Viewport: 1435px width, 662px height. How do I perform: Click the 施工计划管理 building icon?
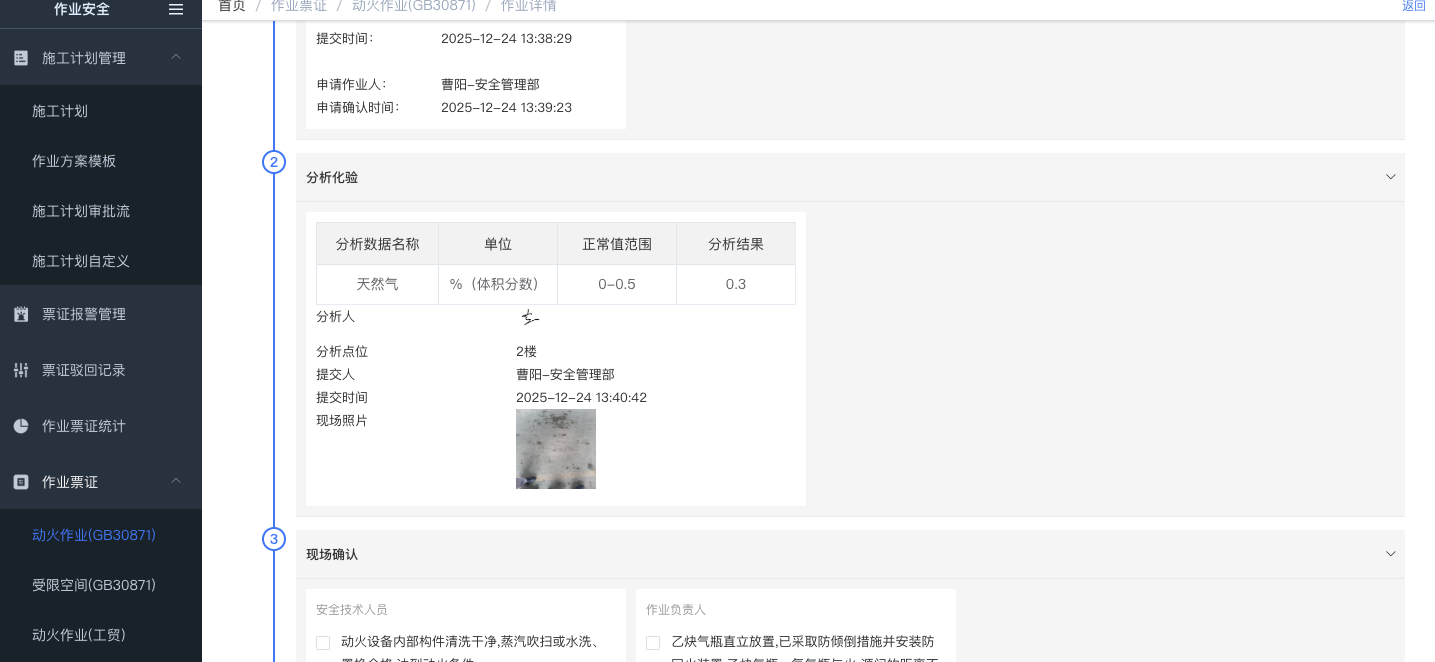pyautogui.click(x=21, y=58)
